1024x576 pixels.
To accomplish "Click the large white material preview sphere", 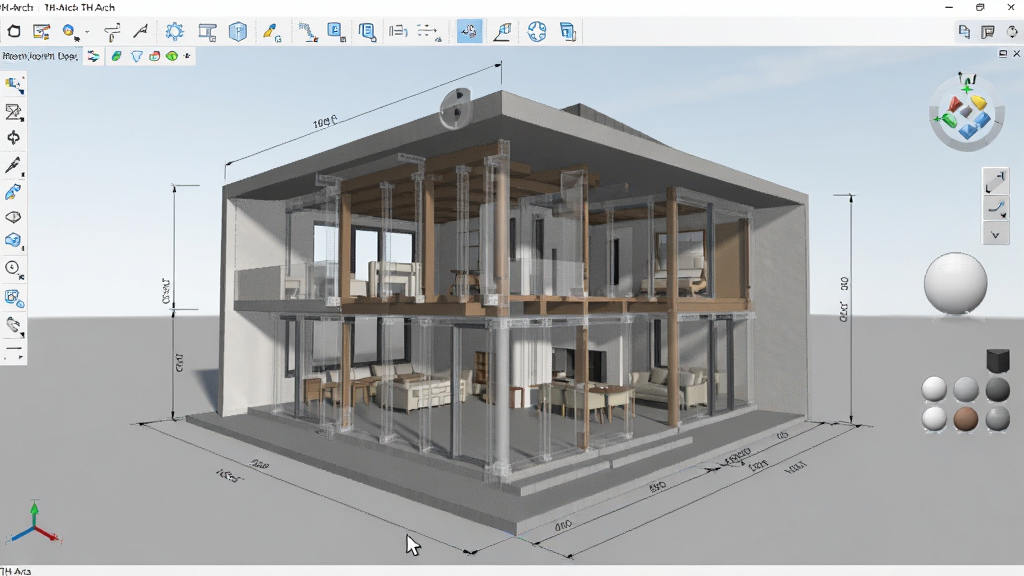I will [955, 283].
